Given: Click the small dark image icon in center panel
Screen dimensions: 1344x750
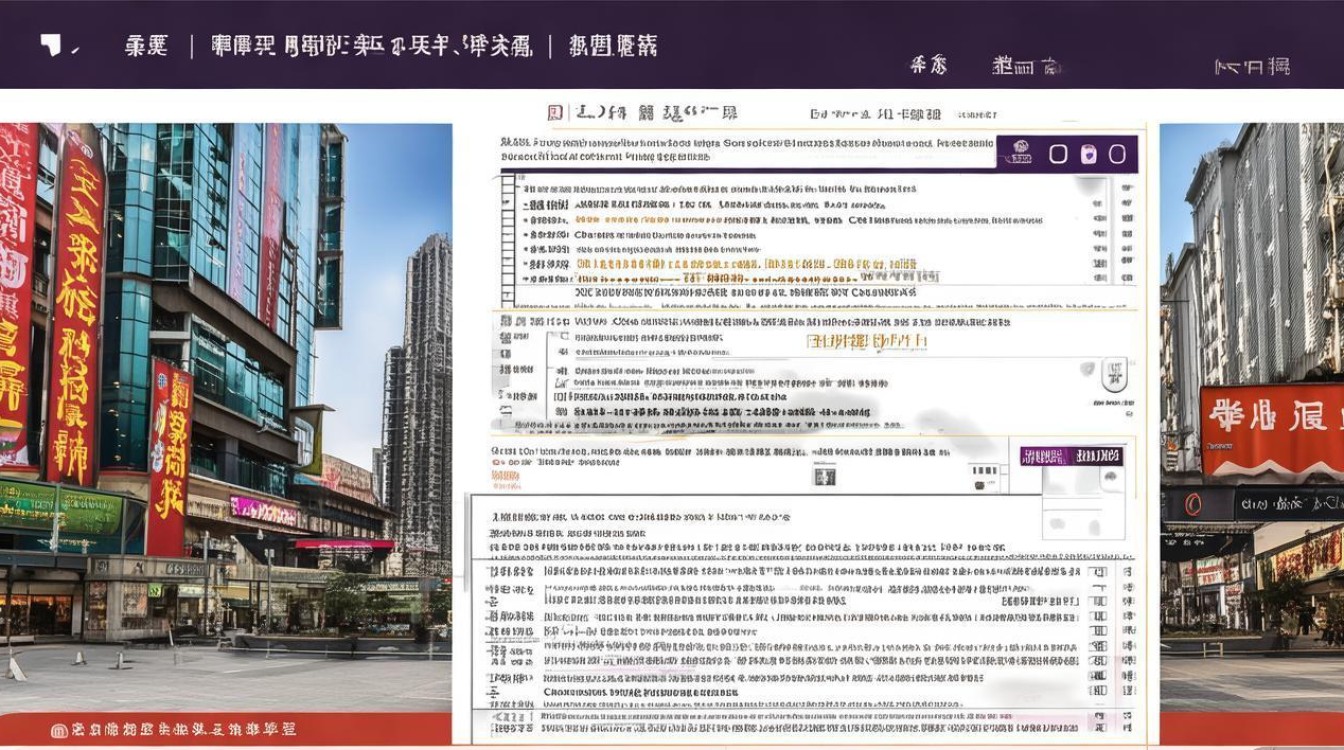Looking at the screenshot, I should [824, 475].
